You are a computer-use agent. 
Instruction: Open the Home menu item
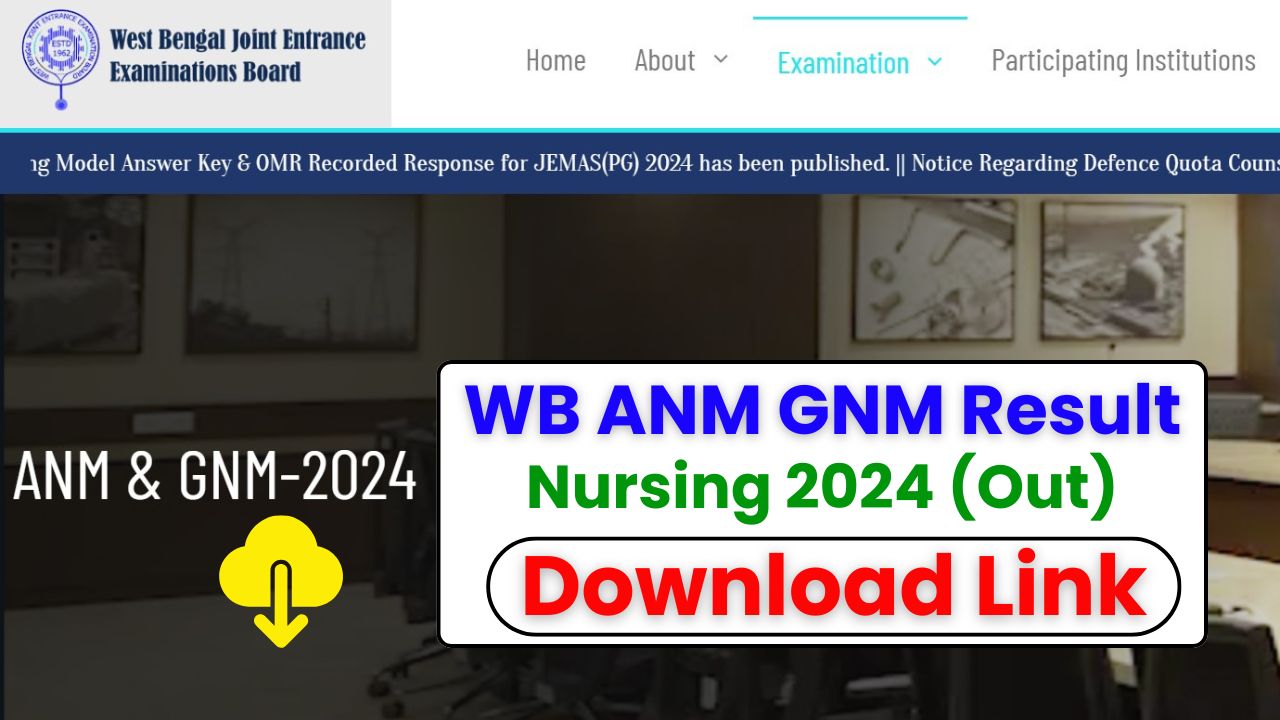pyautogui.click(x=556, y=61)
